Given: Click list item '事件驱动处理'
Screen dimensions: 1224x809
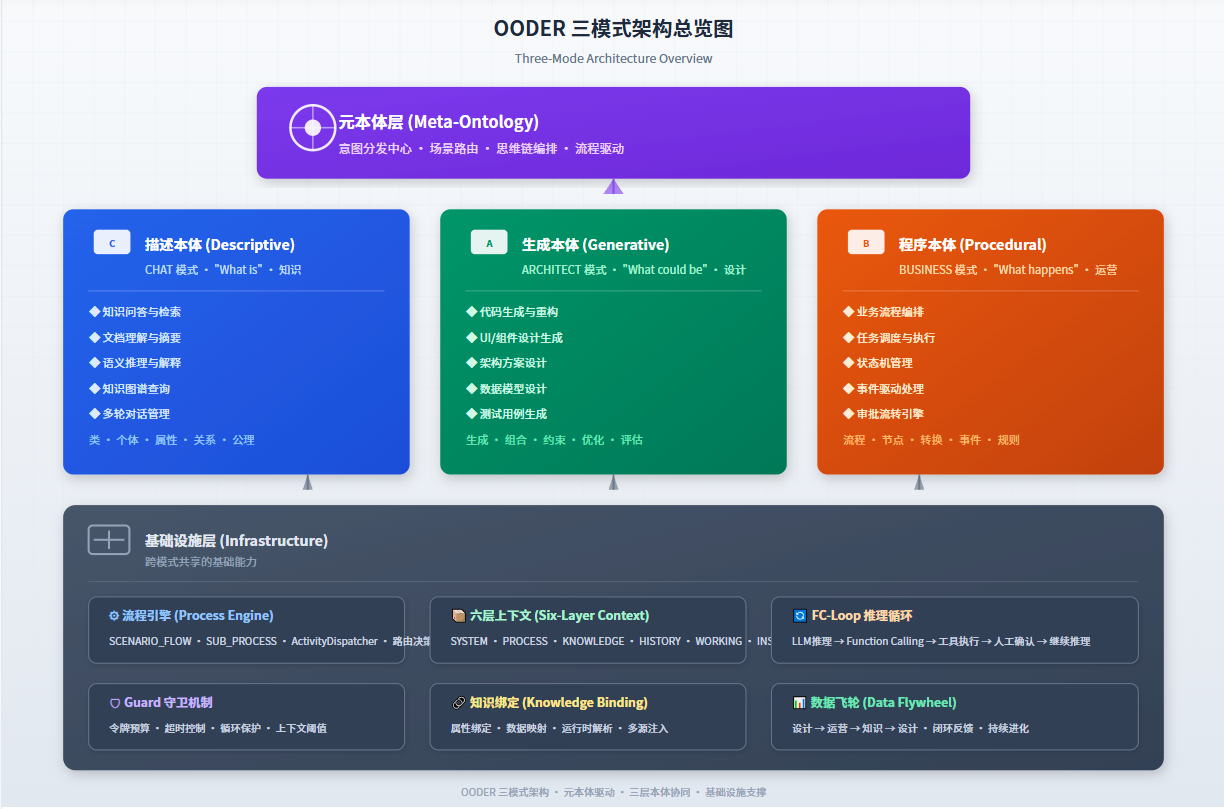Looking at the screenshot, I should (883, 389).
